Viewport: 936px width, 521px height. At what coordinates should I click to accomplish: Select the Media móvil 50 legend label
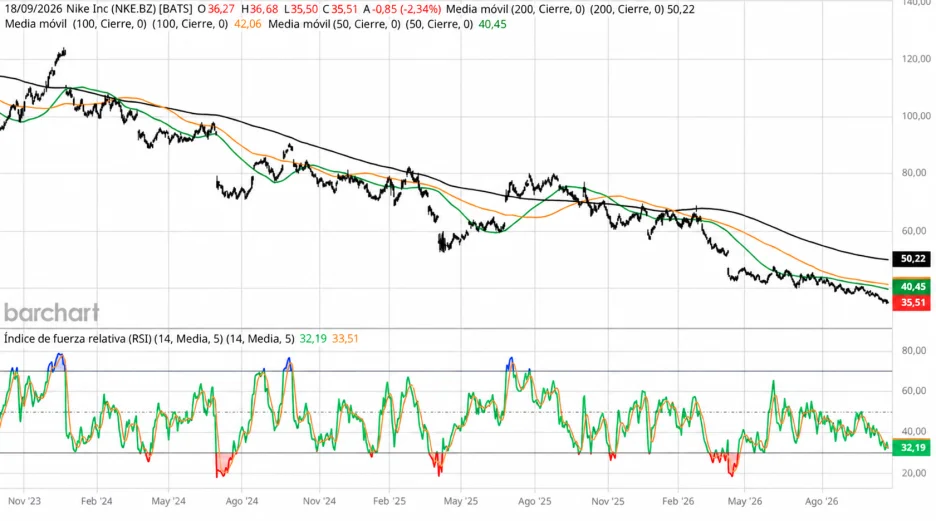[333, 24]
